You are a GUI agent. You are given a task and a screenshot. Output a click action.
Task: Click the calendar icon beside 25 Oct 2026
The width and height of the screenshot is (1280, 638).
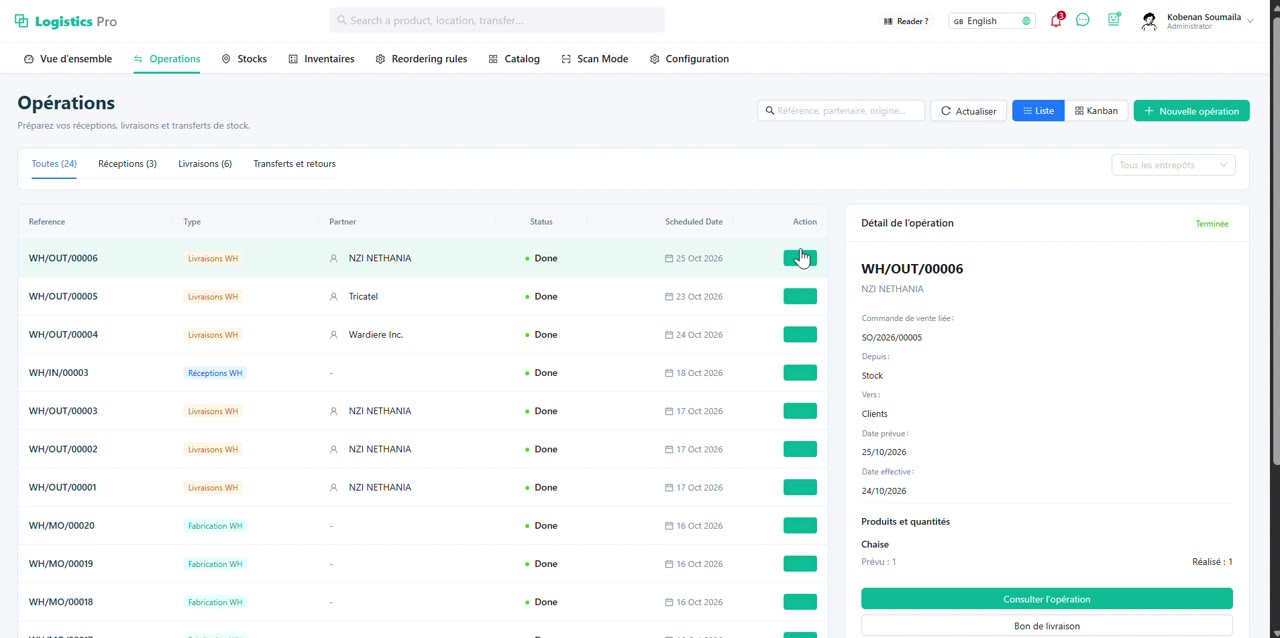(669, 258)
